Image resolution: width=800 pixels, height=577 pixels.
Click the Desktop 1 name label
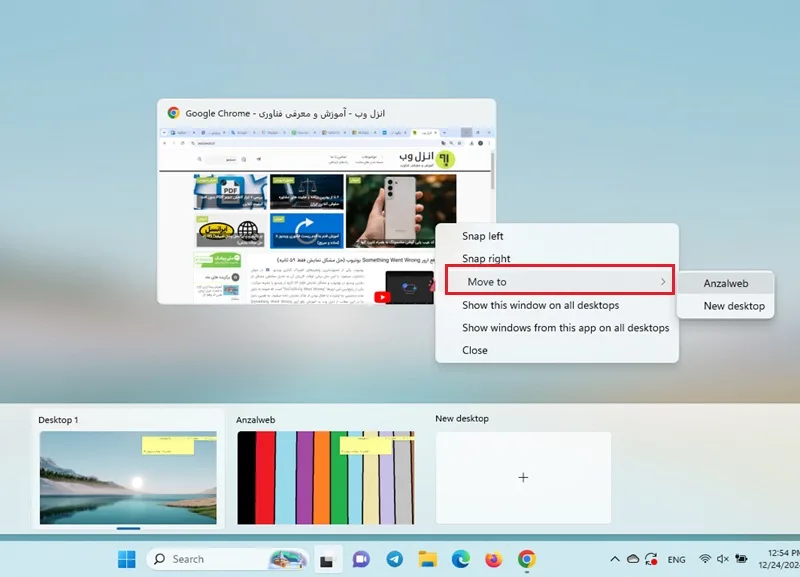pos(58,420)
